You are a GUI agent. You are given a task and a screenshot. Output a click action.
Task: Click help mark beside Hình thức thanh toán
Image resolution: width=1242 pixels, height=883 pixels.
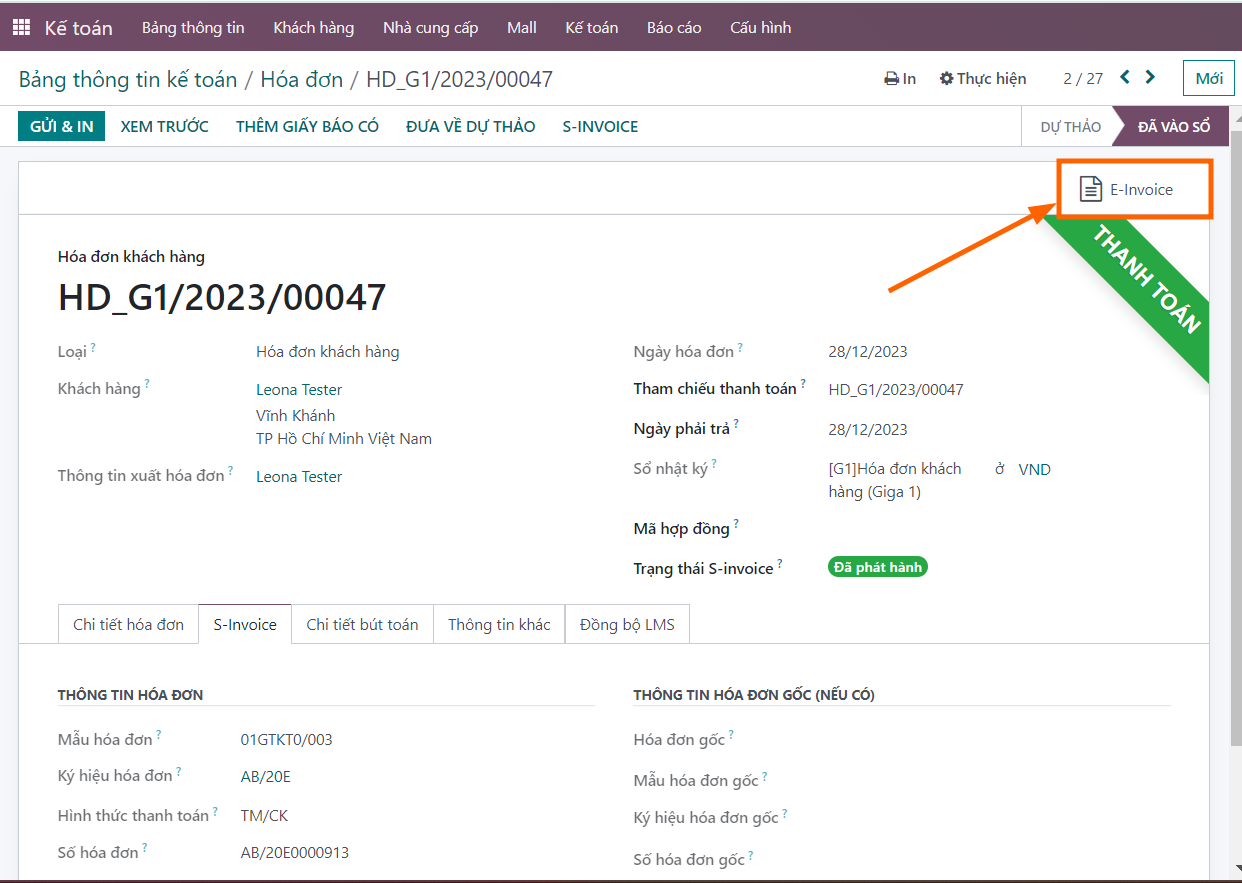pyautogui.click(x=216, y=811)
